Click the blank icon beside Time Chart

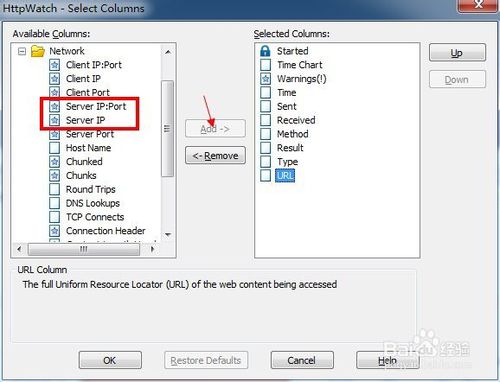[x=265, y=65]
